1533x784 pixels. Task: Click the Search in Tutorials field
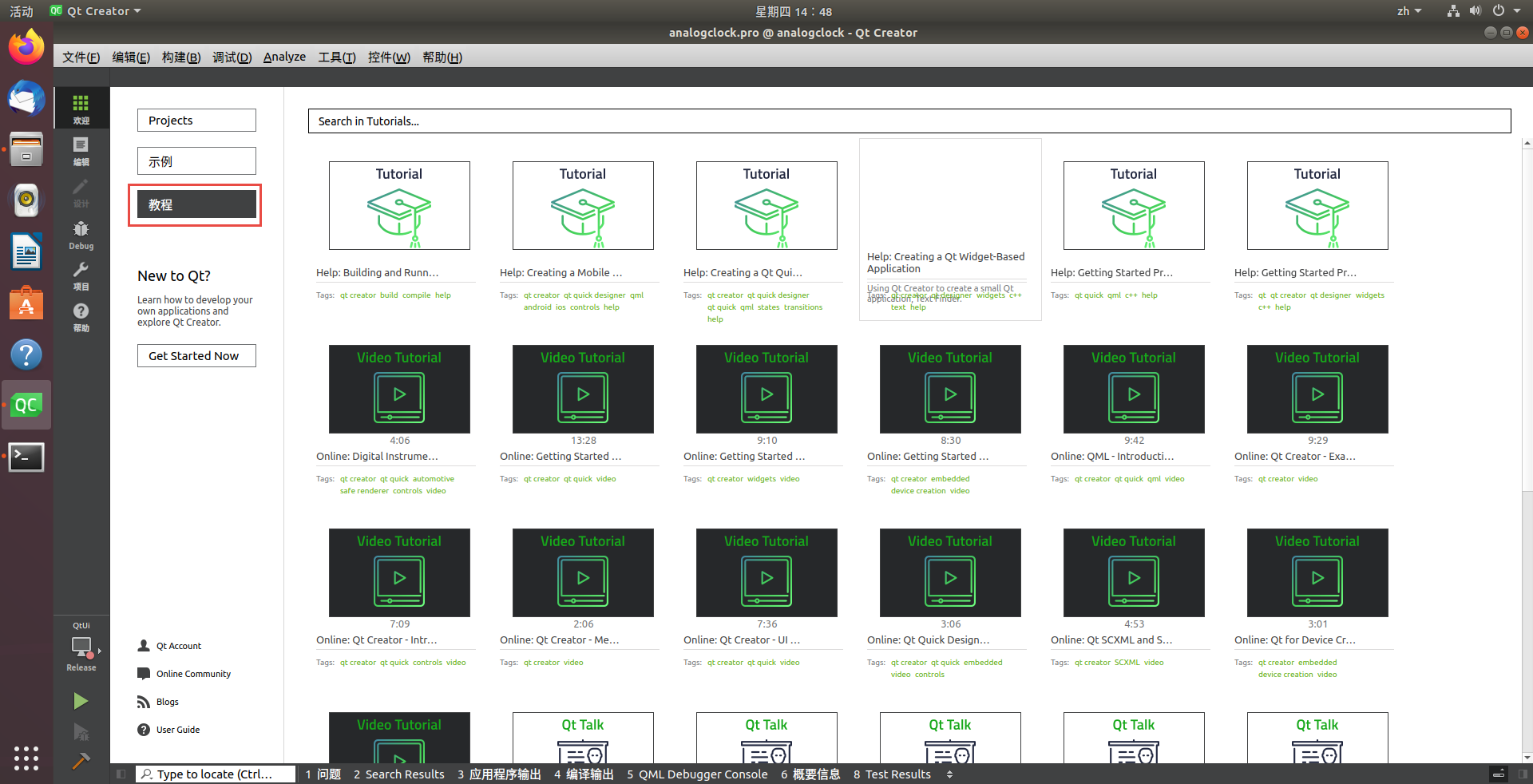click(909, 121)
